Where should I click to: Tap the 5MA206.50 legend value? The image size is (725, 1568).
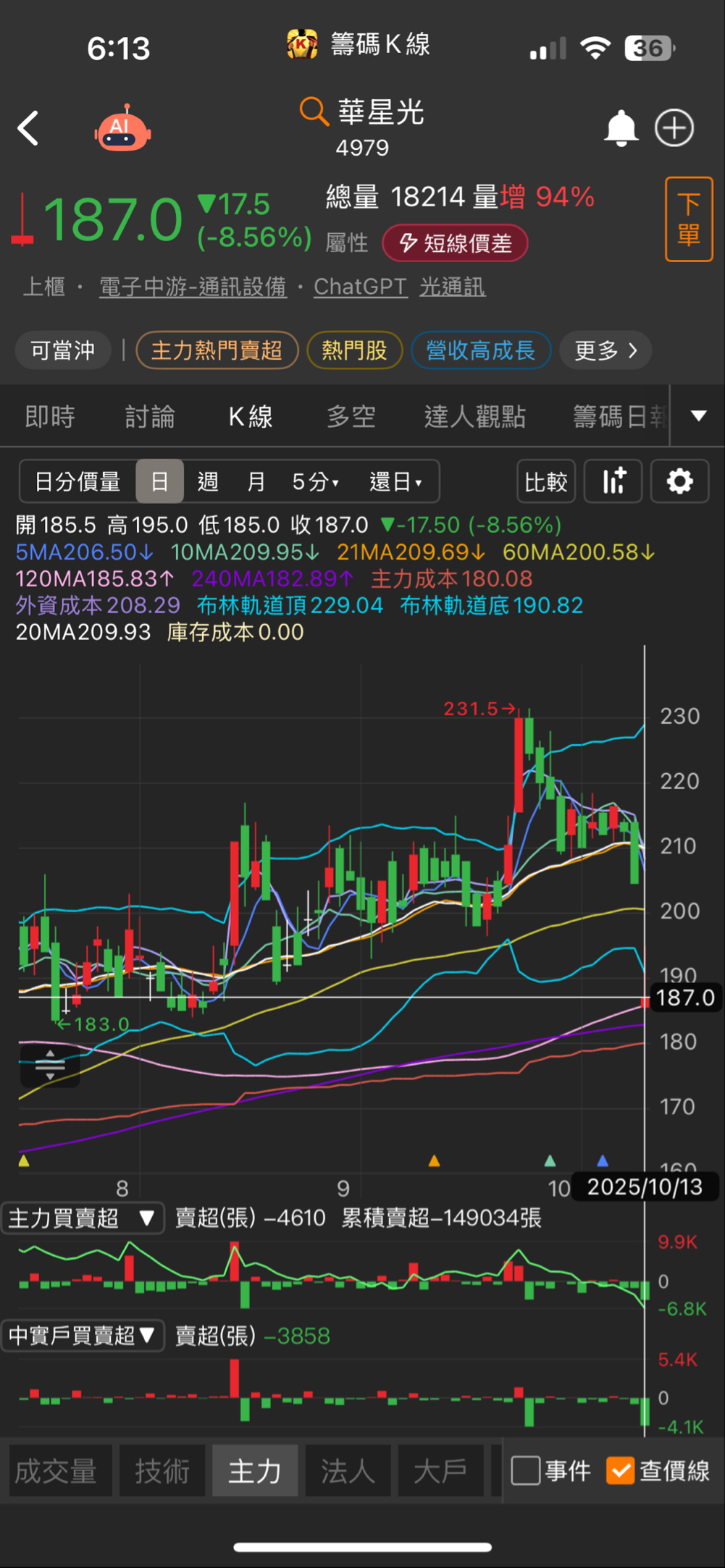pos(85,552)
